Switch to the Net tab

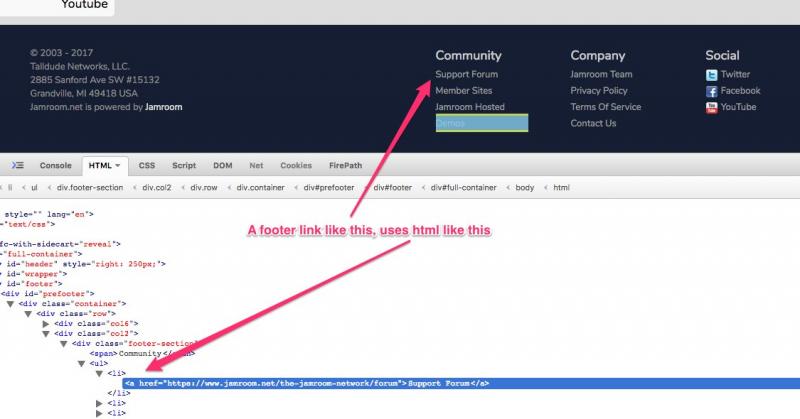(x=256, y=165)
